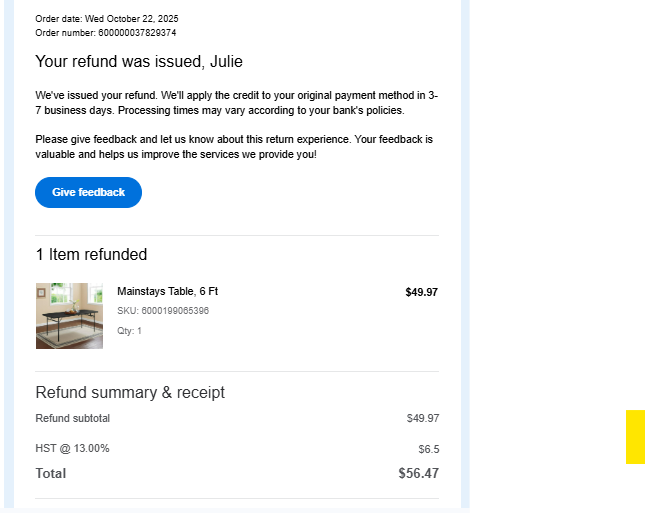The width and height of the screenshot is (646, 513).
Task: Click the total amount $56.47
Action: click(x=418, y=473)
